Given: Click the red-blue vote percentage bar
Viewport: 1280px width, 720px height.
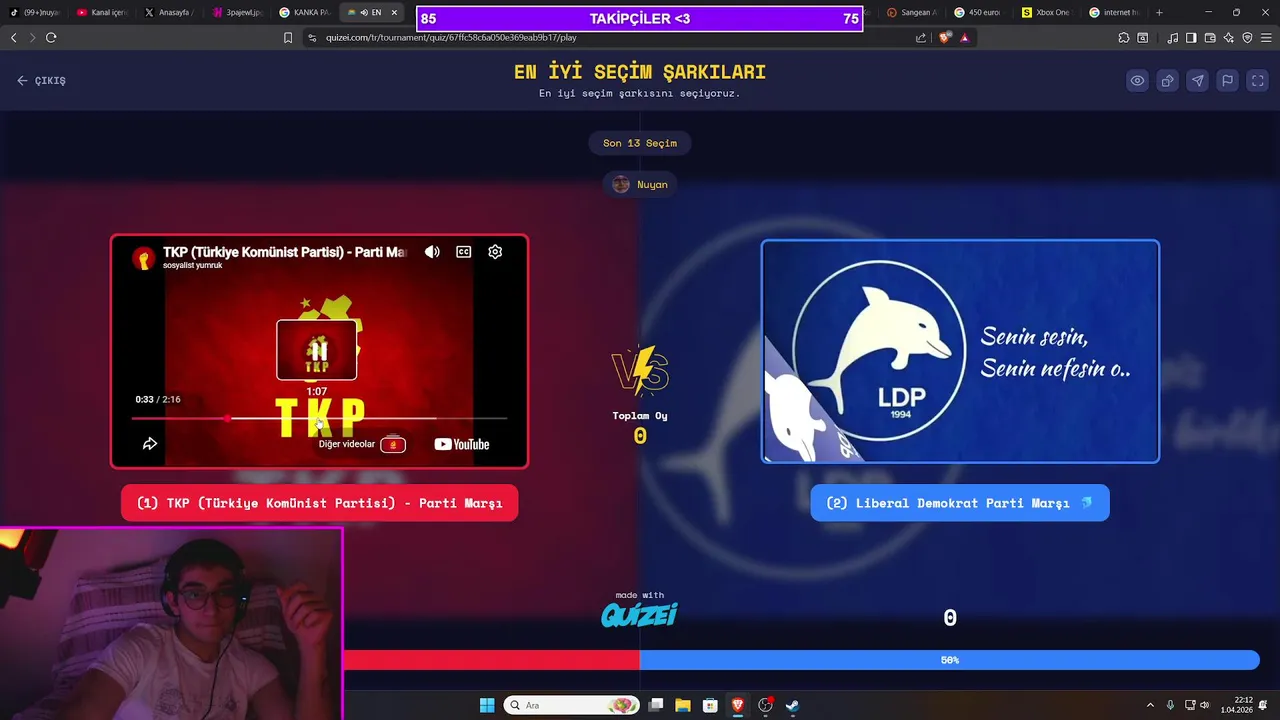Looking at the screenshot, I should pyautogui.click(x=801, y=660).
